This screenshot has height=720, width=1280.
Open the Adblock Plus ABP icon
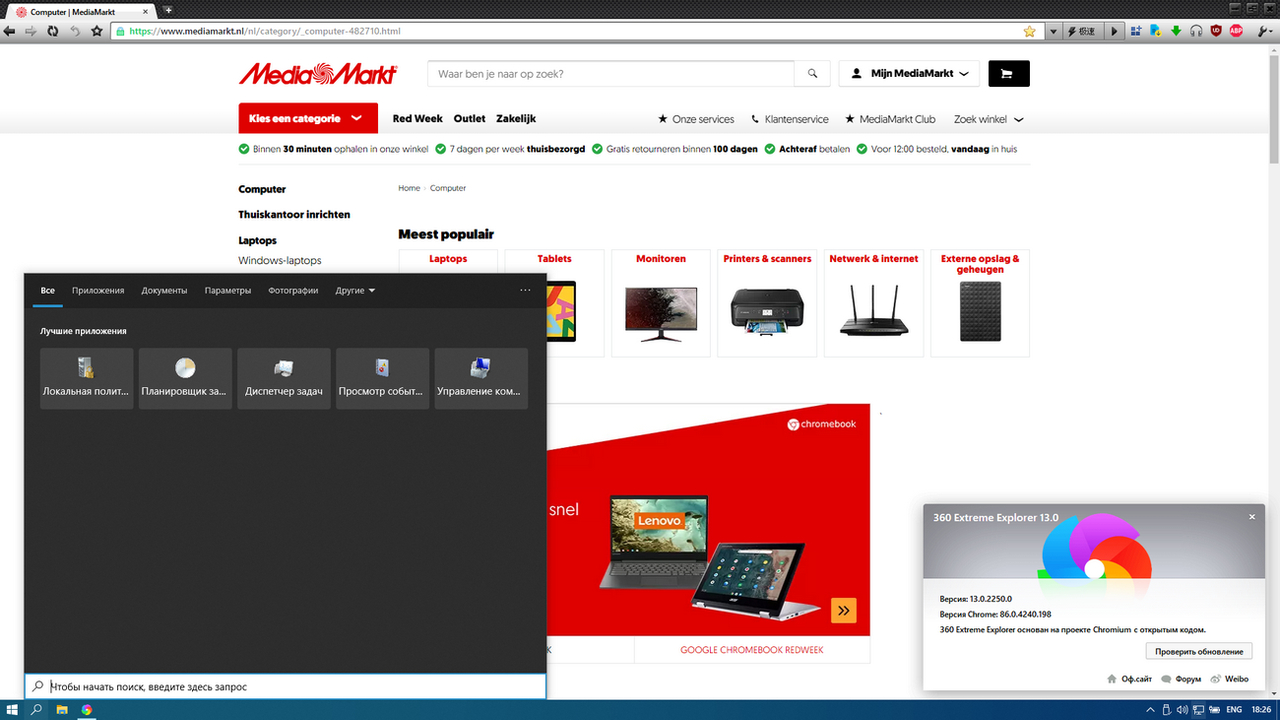1236,31
